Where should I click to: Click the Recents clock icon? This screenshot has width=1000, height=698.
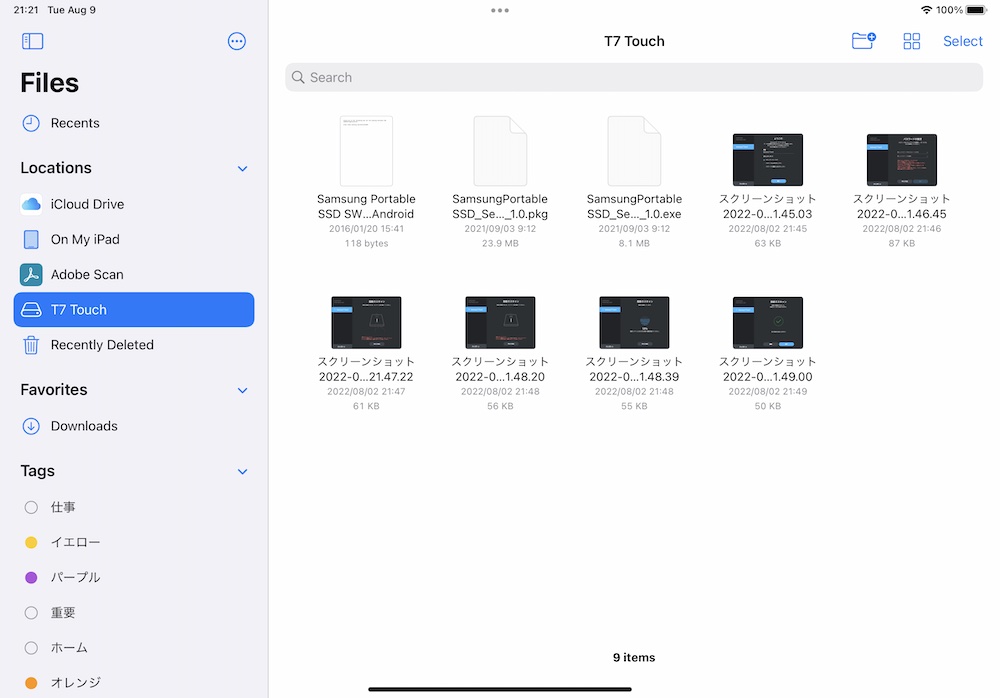31,123
